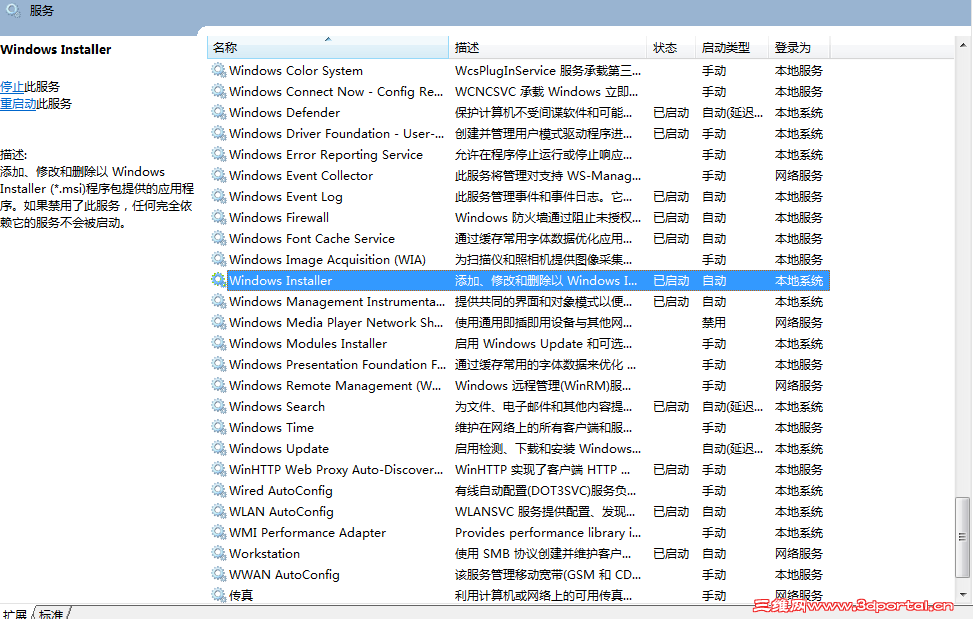Image resolution: width=973 pixels, height=619 pixels.
Task: Click the Wired AutoConfig service gear icon
Action: point(218,490)
